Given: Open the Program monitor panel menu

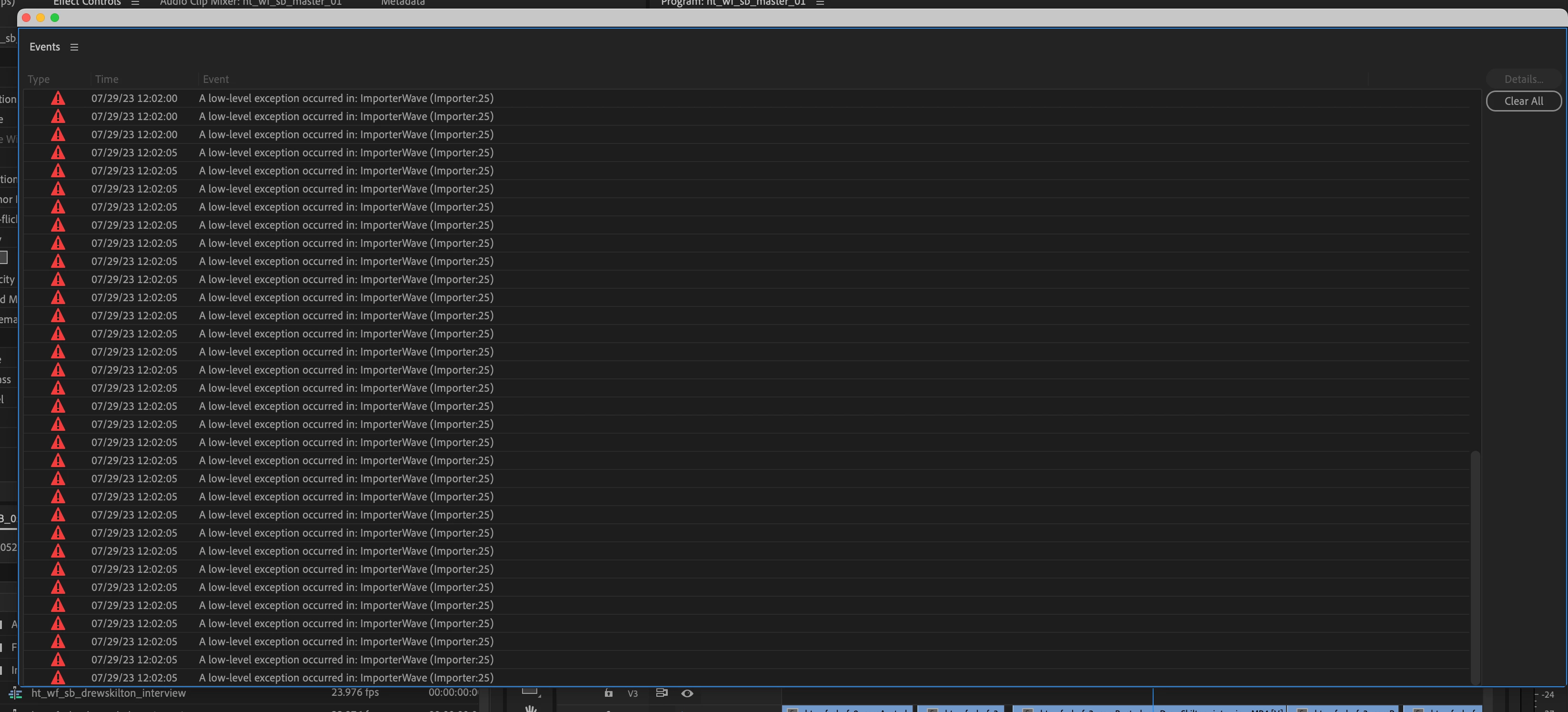Looking at the screenshot, I should coord(820,3).
